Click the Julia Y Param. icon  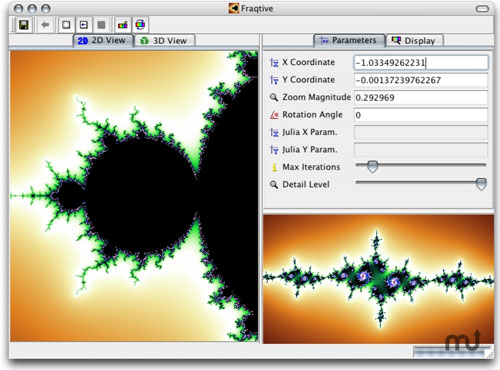click(274, 150)
